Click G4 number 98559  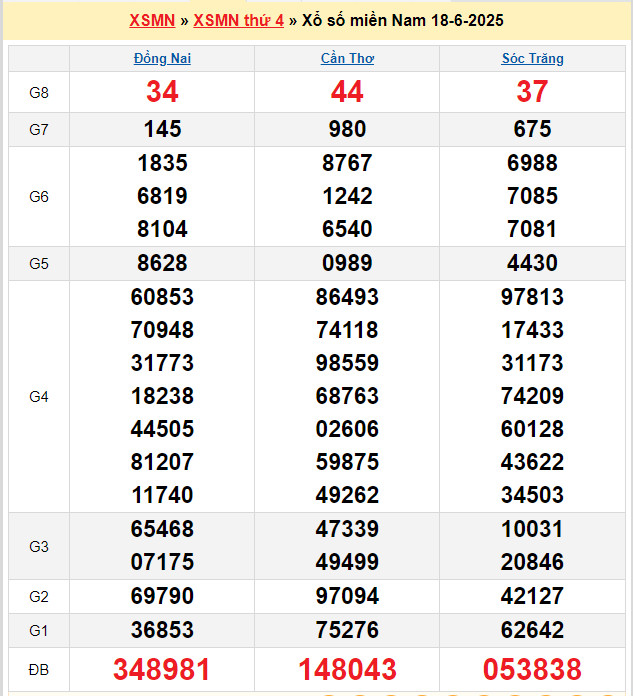347,363
